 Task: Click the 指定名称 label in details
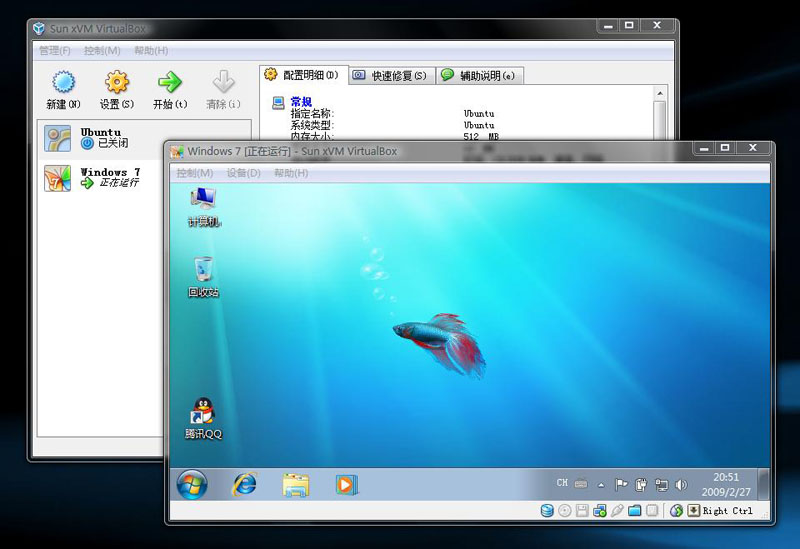tap(312, 113)
